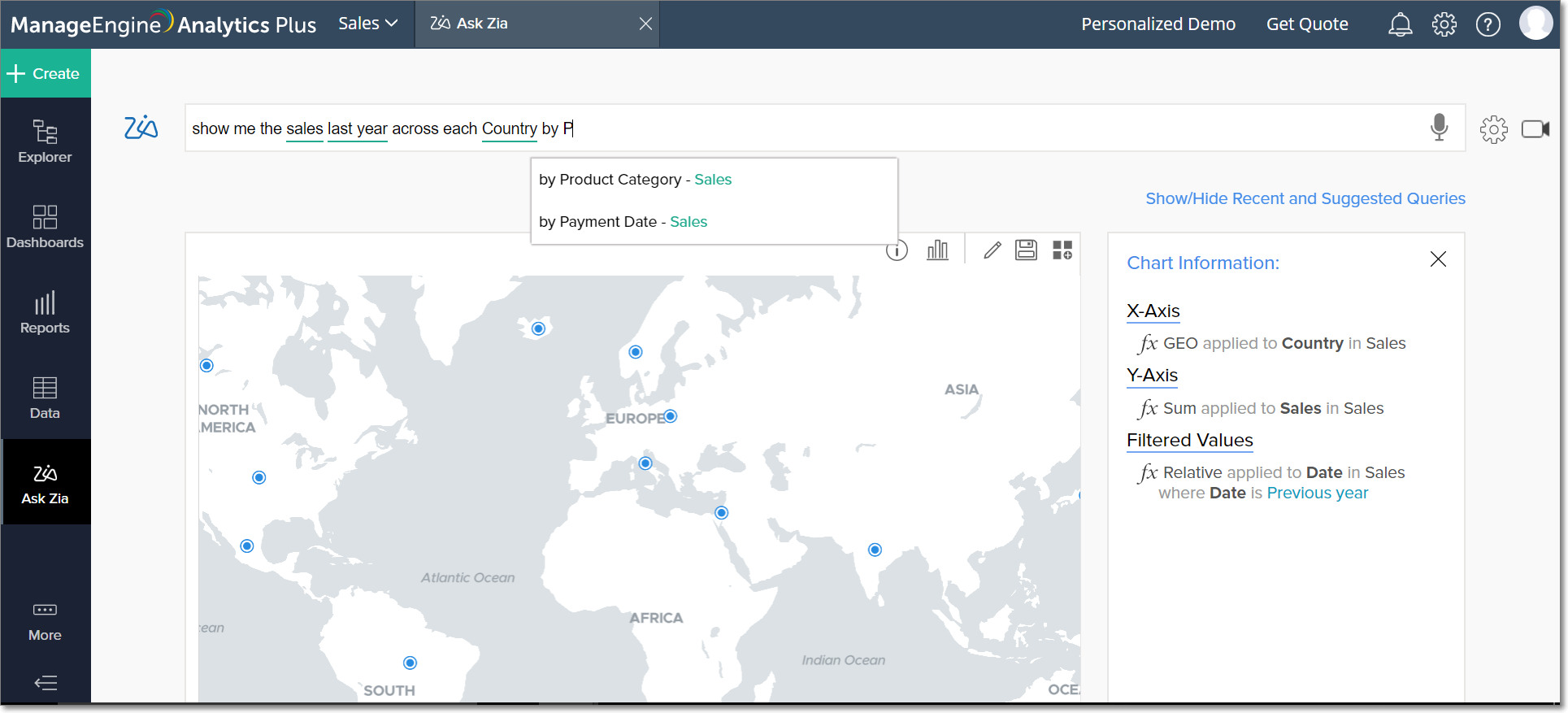The height and width of the screenshot is (713, 1568).
Task: Click the pencil edit icon
Action: pos(992,250)
